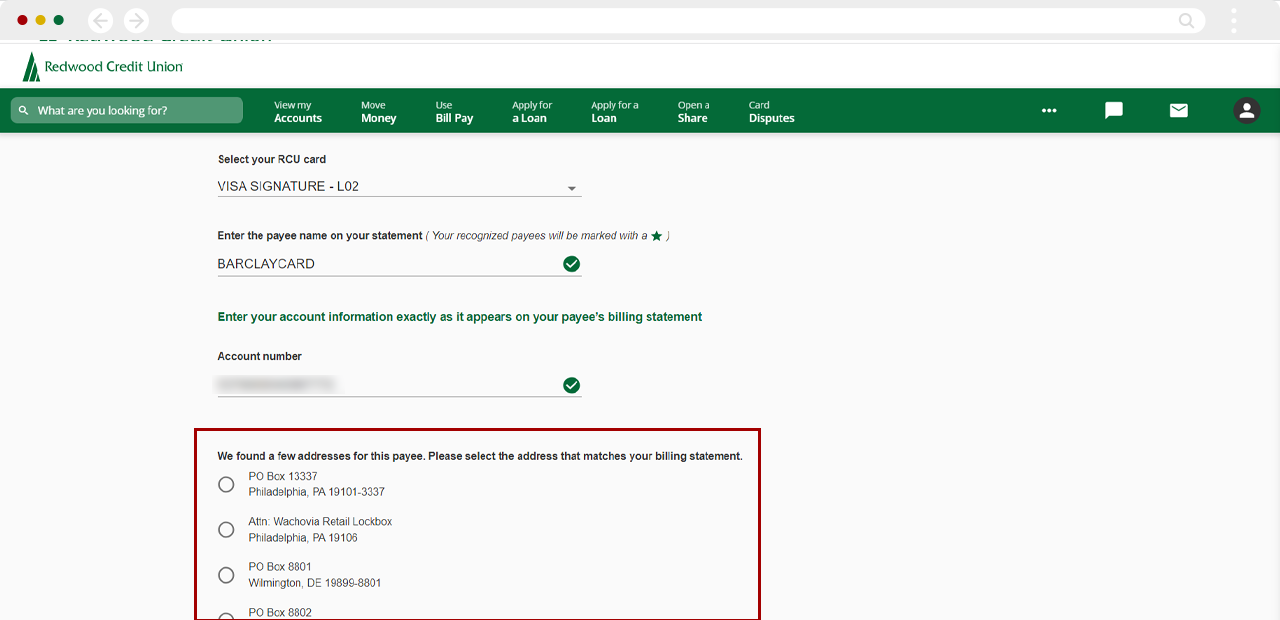Click the browser back arrow
The image size is (1280, 620).
[x=100, y=20]
